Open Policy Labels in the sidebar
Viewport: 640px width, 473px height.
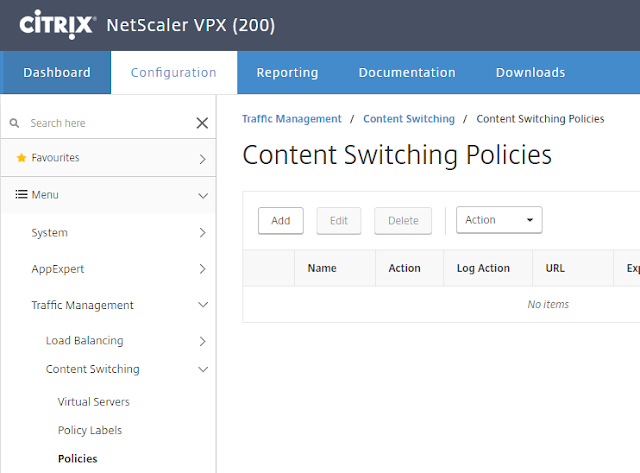pyautogui.click(x=90, y=430)
